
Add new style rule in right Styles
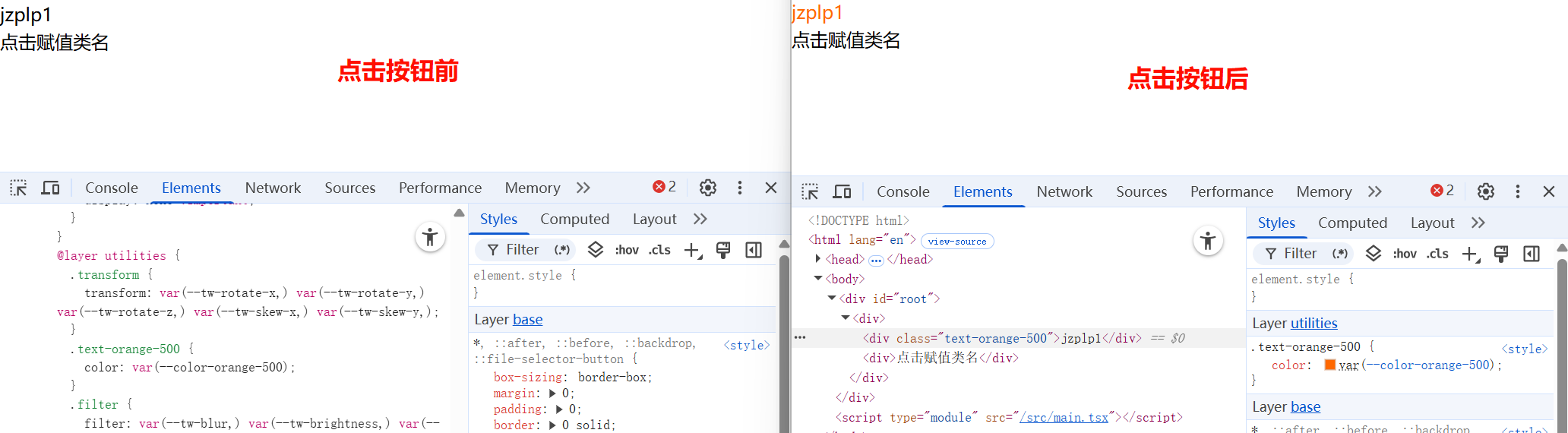pos(1471,254)
